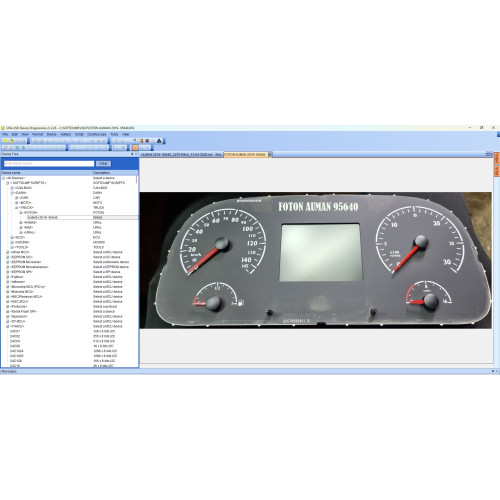
Task: Expand the <CAR> tree node
Action: 17,198
